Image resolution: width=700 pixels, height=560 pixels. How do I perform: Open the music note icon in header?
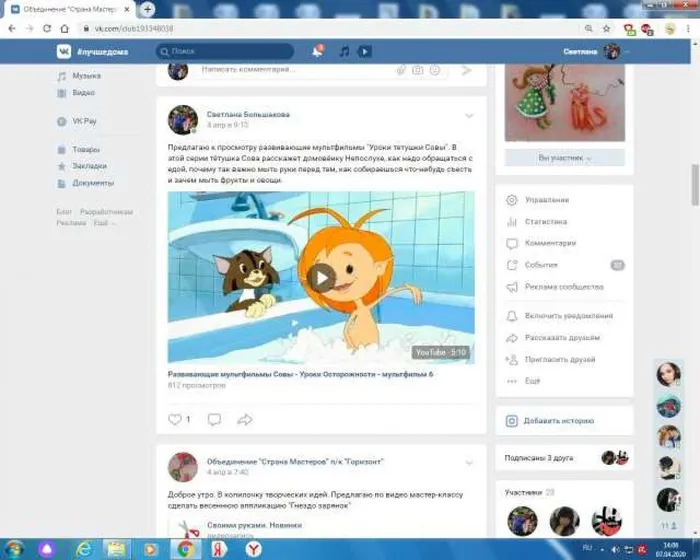click(x=344, y=51)
